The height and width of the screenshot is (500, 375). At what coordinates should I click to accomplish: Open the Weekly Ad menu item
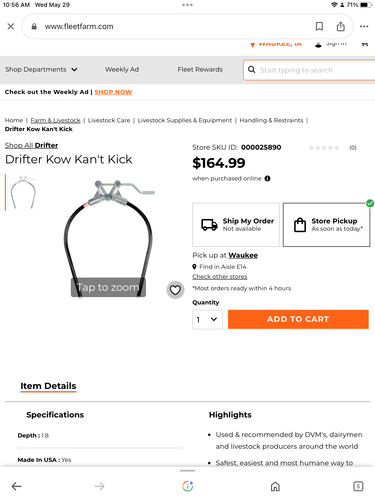click(x=122, y=69)
